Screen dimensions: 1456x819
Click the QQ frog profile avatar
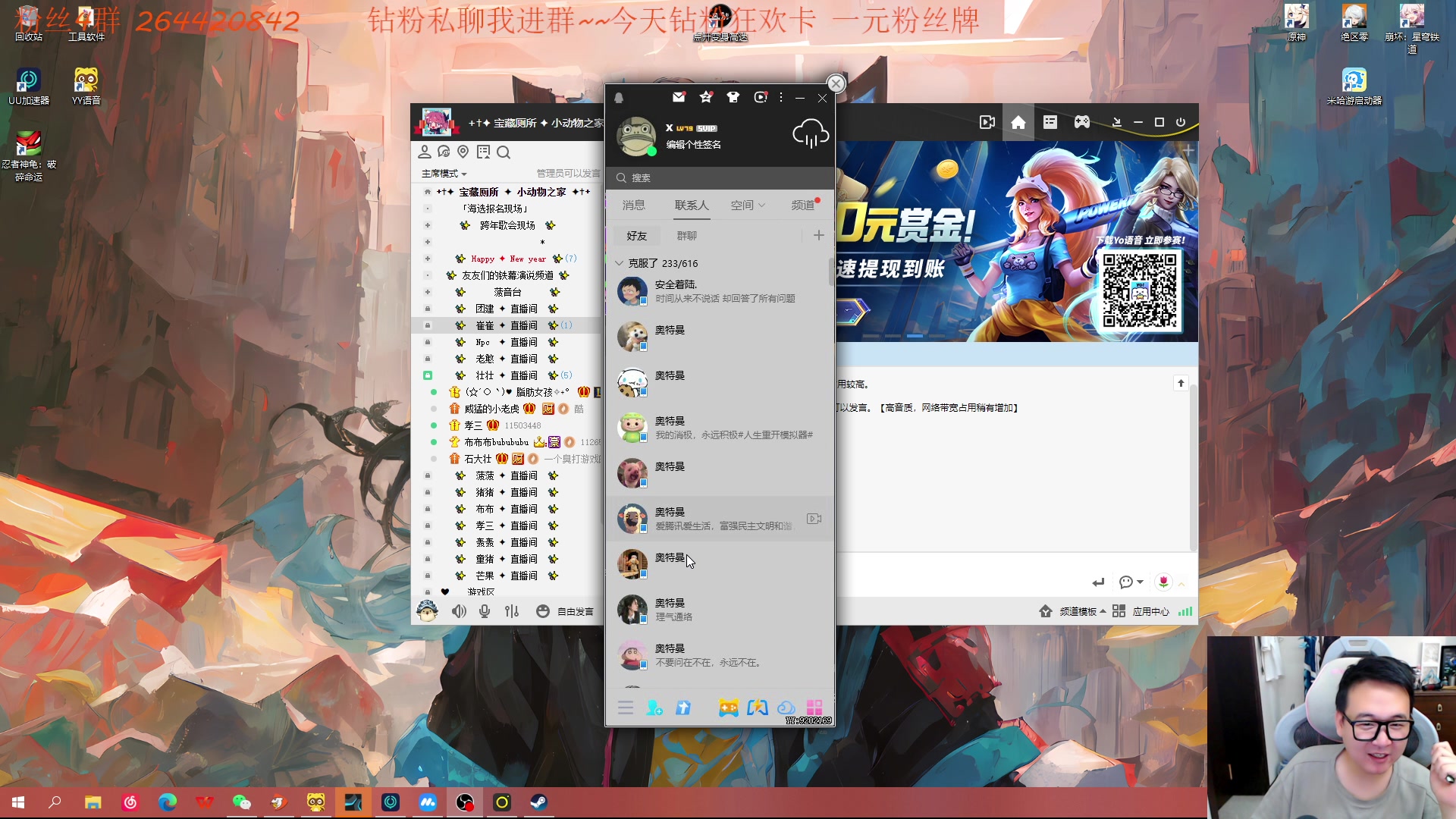pyautogui.click(x=635, y=136)
